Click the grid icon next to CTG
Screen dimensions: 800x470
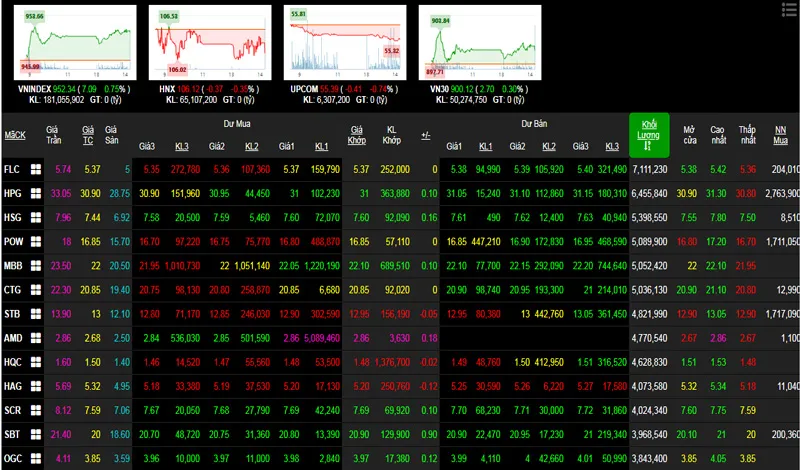point(36,289)
